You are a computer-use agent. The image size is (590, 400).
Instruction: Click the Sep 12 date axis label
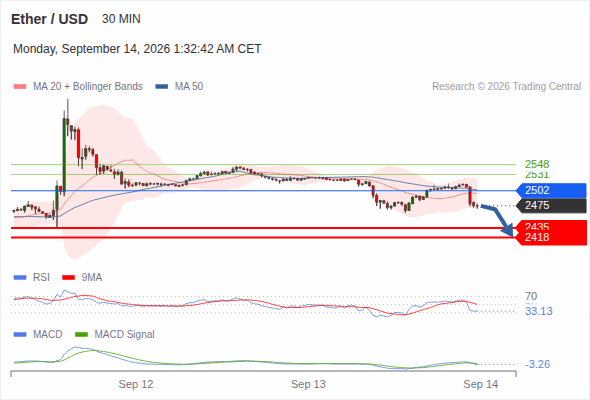click(x=136, y=384)
